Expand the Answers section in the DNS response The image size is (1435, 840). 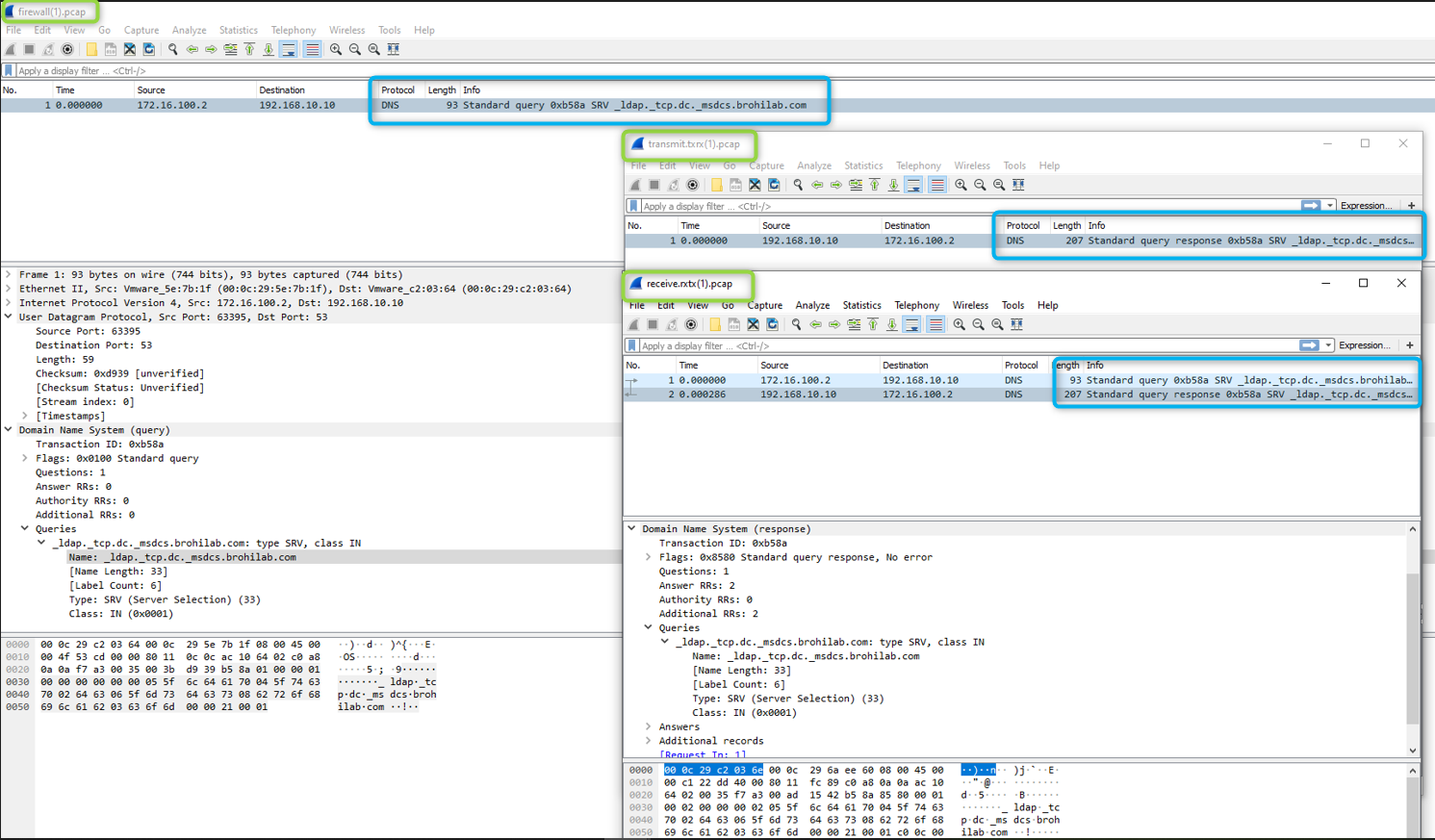click(x=649, y=727)
